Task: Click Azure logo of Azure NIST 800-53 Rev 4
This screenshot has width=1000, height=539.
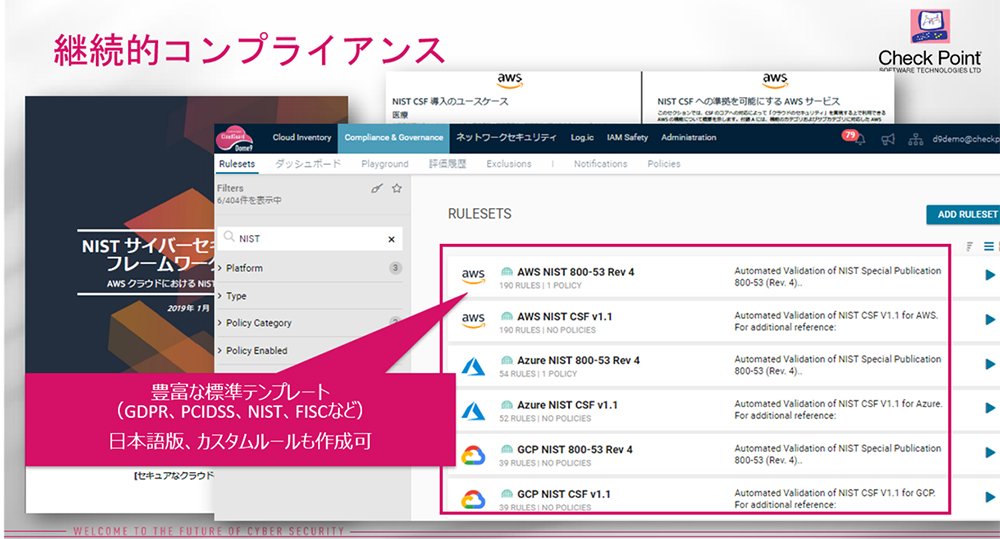Action: 473,366
